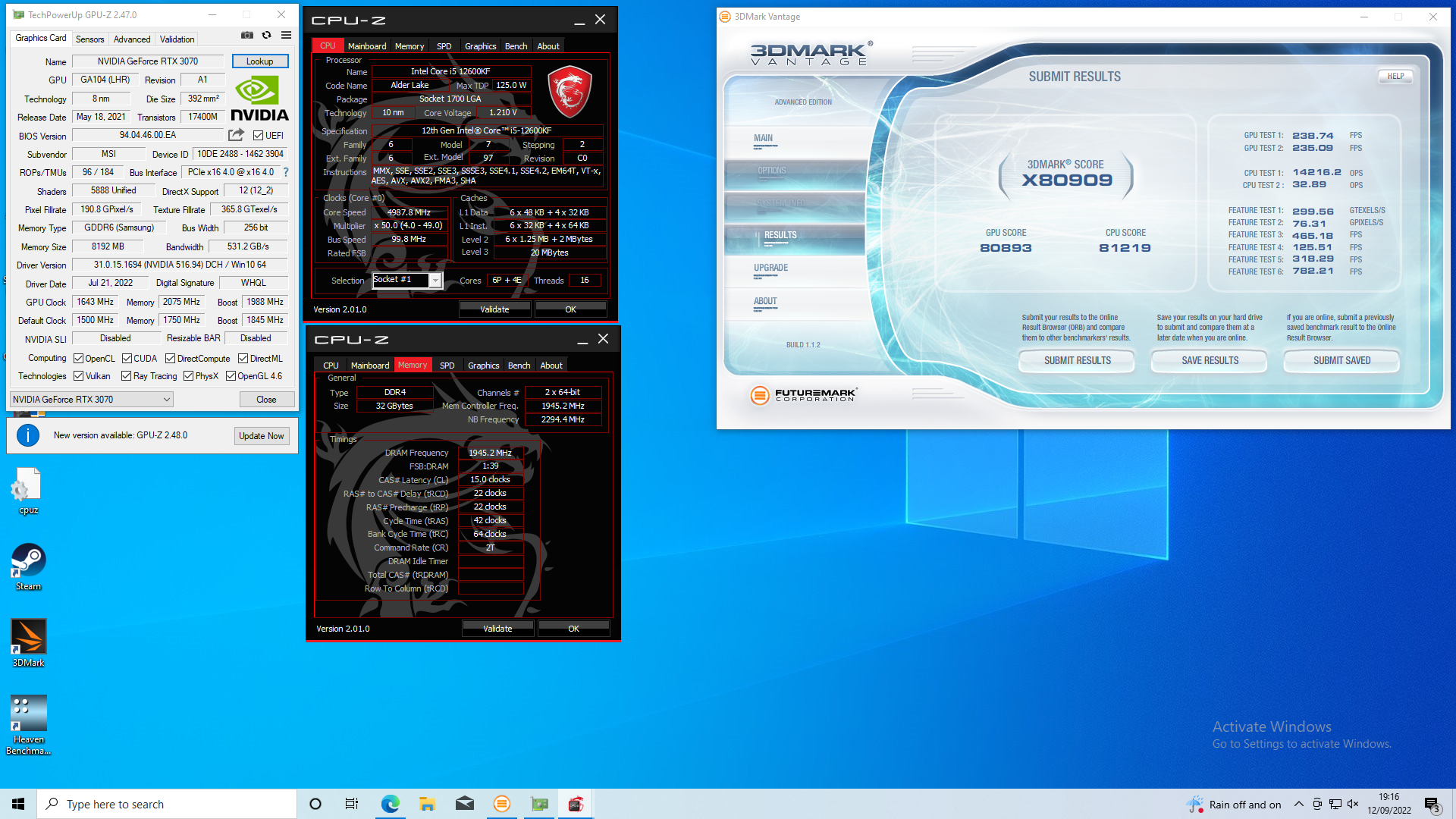The width and height of the screenshot is (1456, 819).
Task: Click the CPU-Z taskbar icon
Action: tap(576, 804)
